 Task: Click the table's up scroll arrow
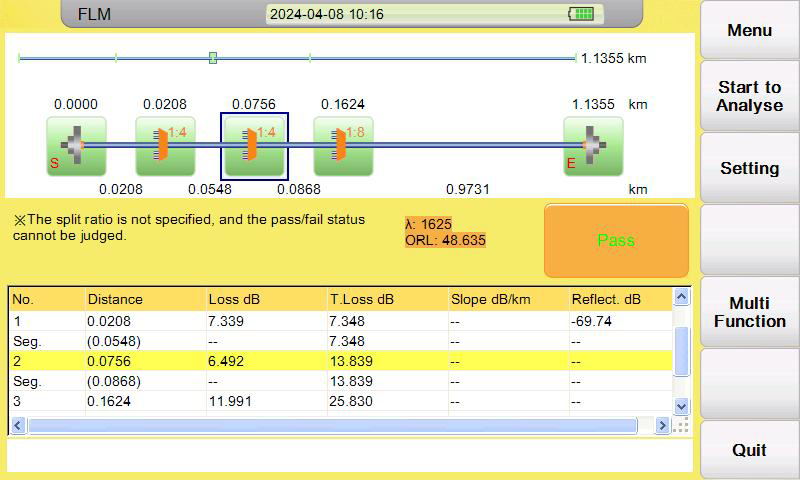[682, 296]
